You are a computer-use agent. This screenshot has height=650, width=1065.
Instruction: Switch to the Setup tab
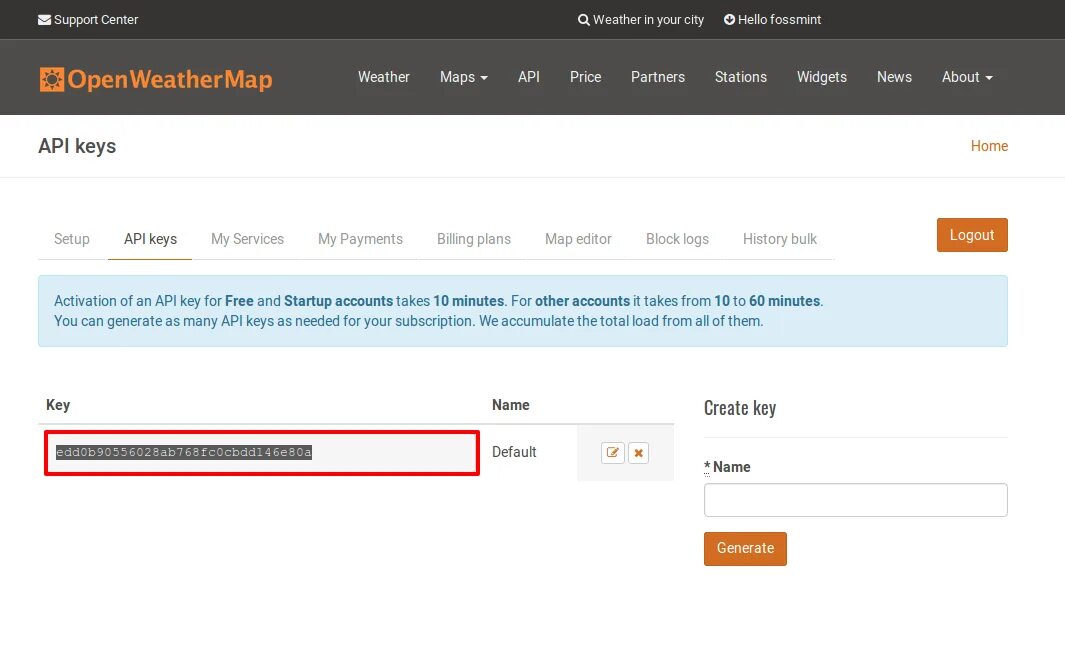tap(72, 239)
